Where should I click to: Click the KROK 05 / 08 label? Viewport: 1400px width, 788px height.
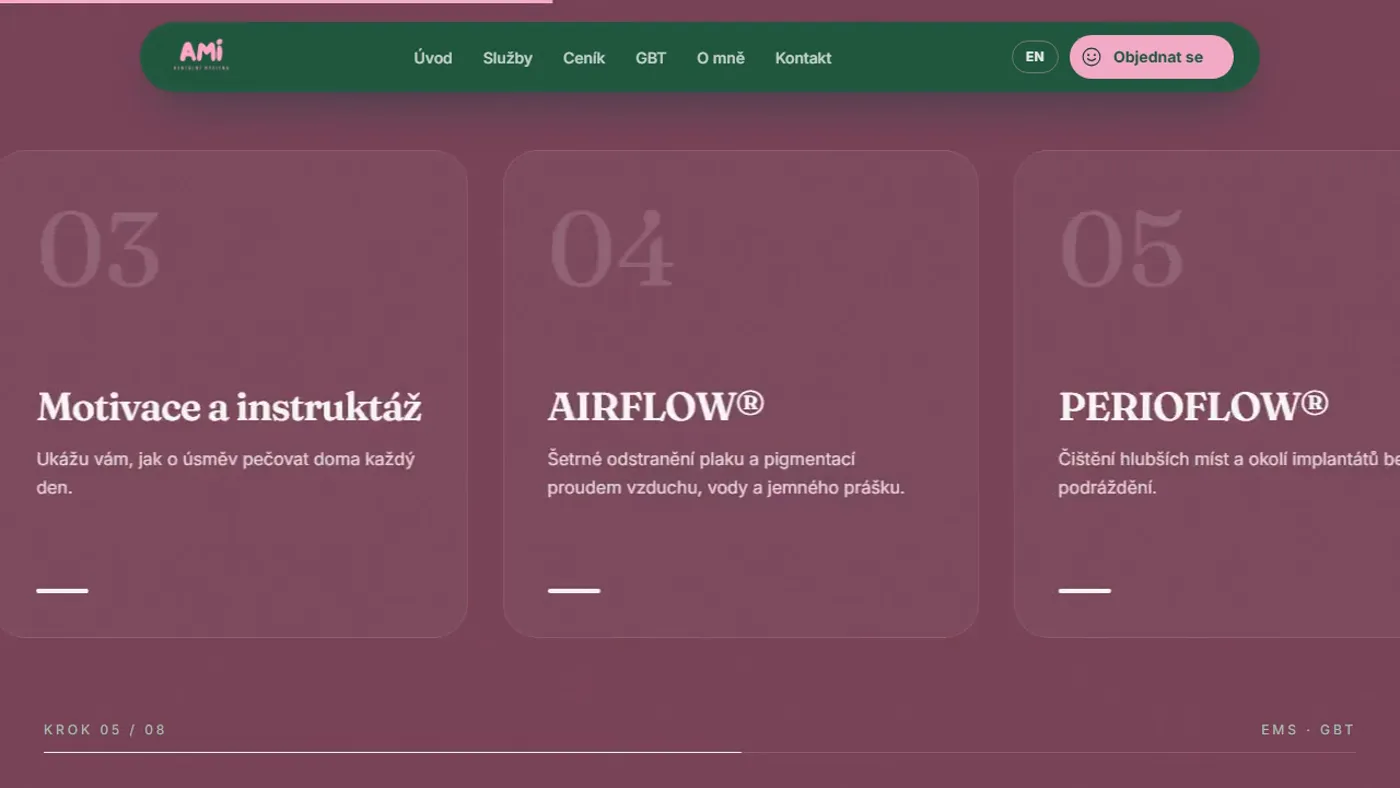coord(105,730)
